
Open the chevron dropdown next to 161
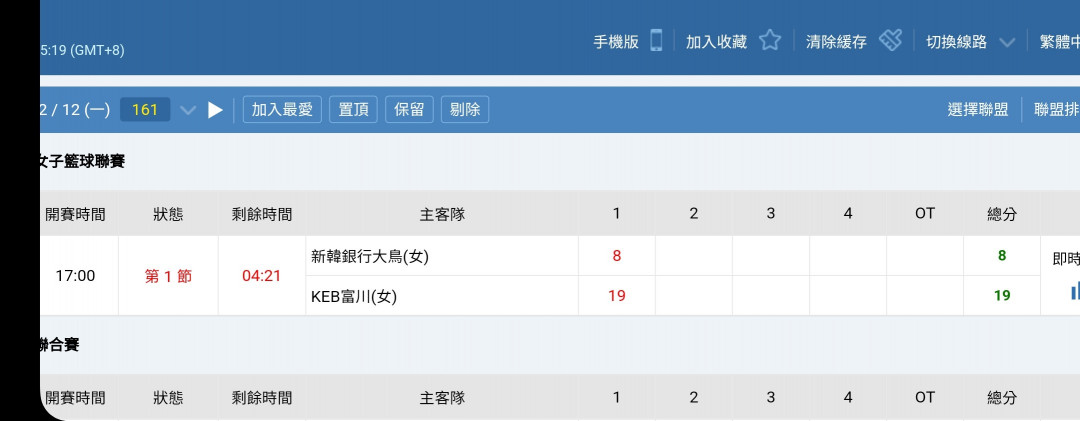tap(188, 110)
